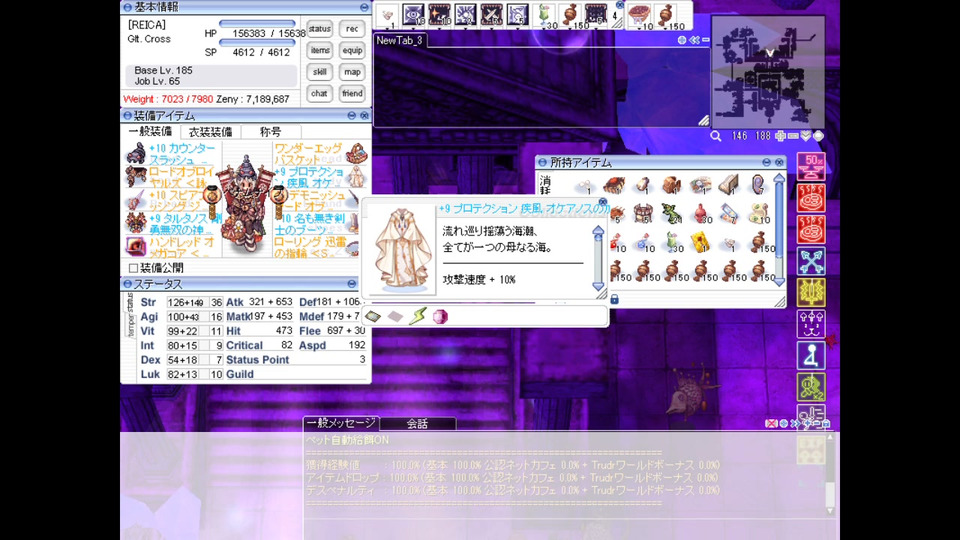Collapse the 装備アイテム window header toggle
Image resolution: width=960 pixels, height=540 pixels.
(x=127, y=115)
